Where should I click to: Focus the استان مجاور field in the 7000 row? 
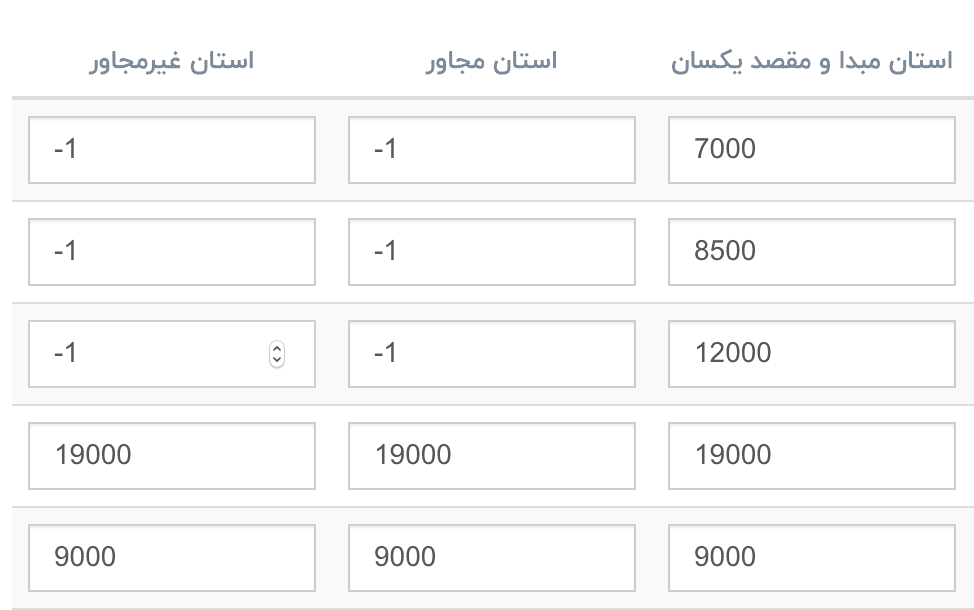pos(491,150)
